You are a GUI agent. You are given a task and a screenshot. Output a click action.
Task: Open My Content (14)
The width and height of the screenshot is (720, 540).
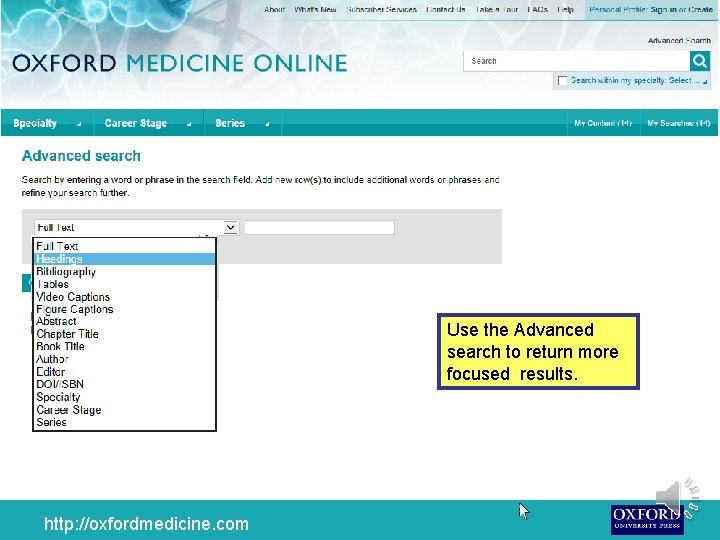pyautogui.click(x=603, y=123)
